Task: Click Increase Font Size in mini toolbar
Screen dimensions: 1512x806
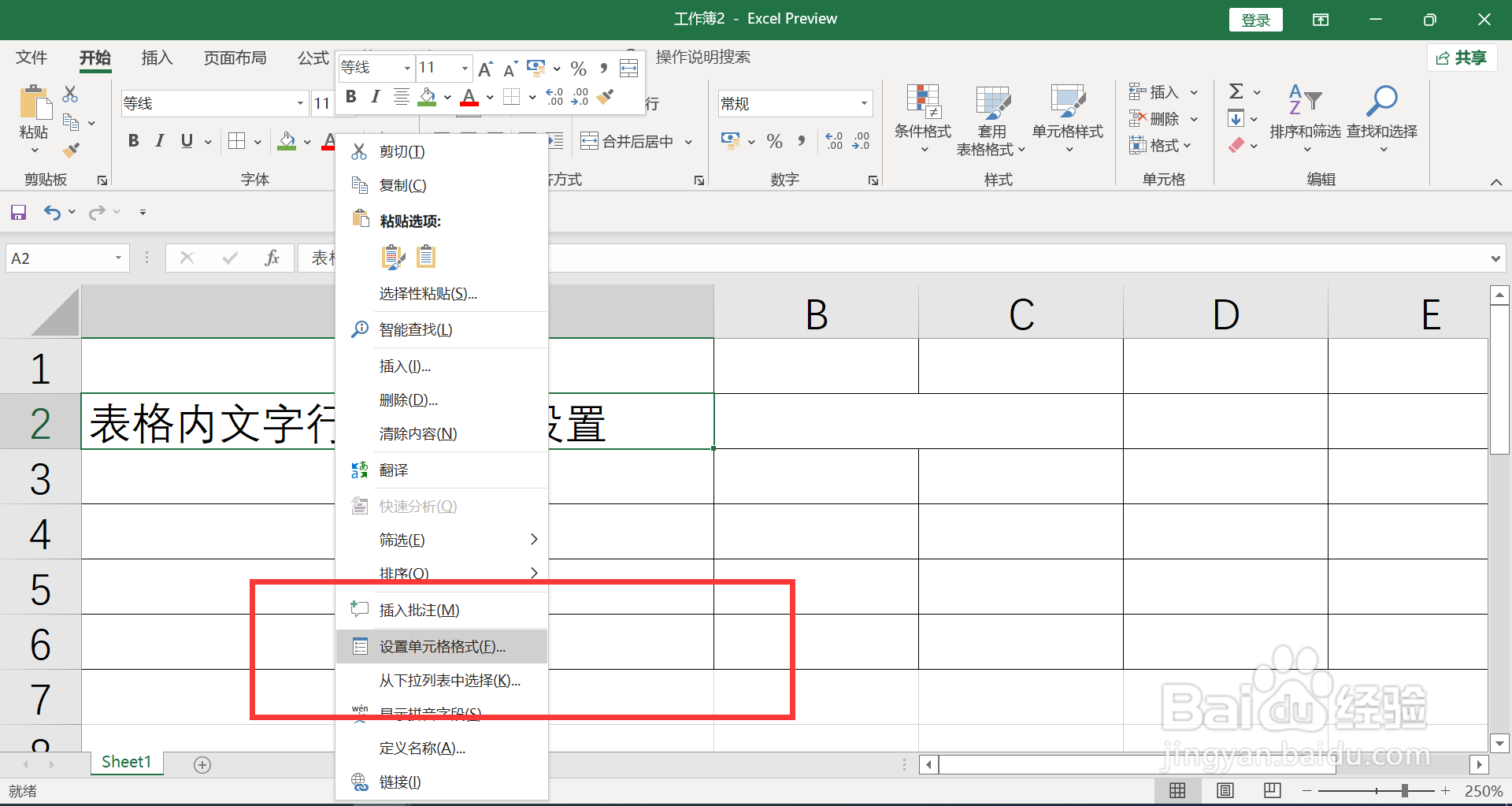Action: click(x=485, y=69)
